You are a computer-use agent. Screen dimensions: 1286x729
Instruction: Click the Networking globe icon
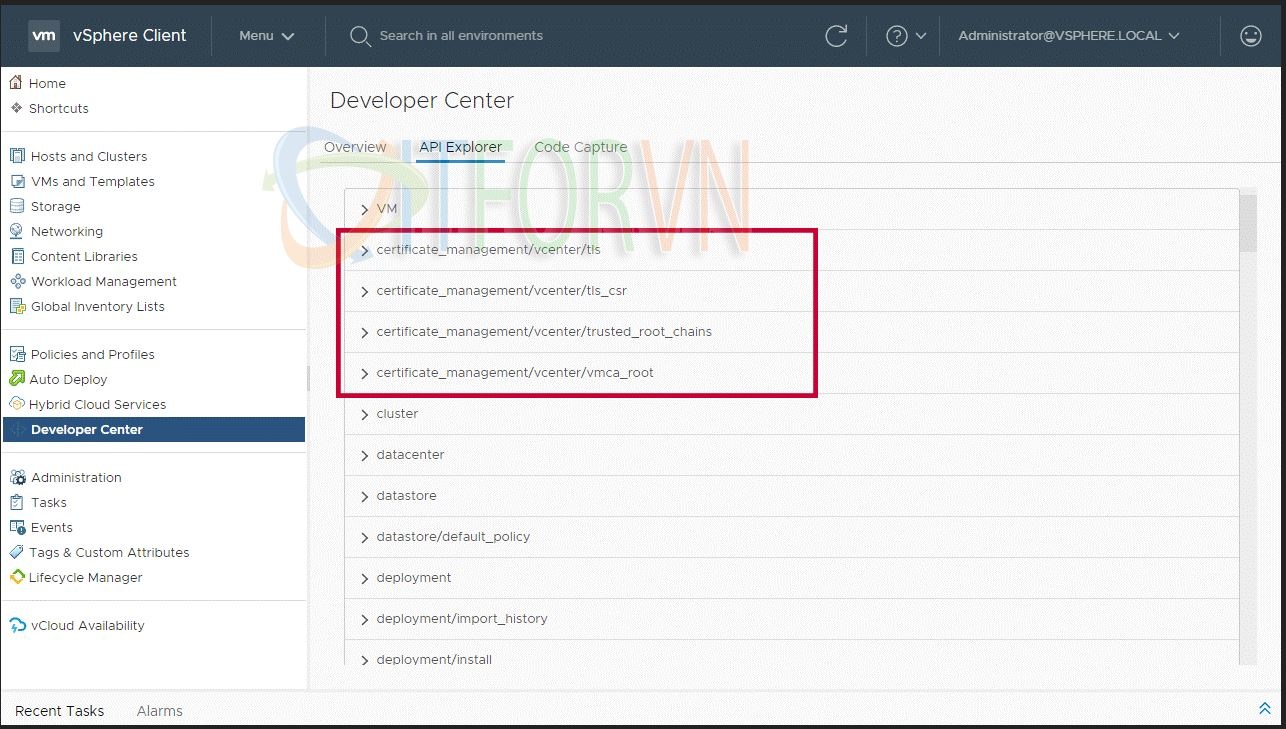[x=17, y=231]
